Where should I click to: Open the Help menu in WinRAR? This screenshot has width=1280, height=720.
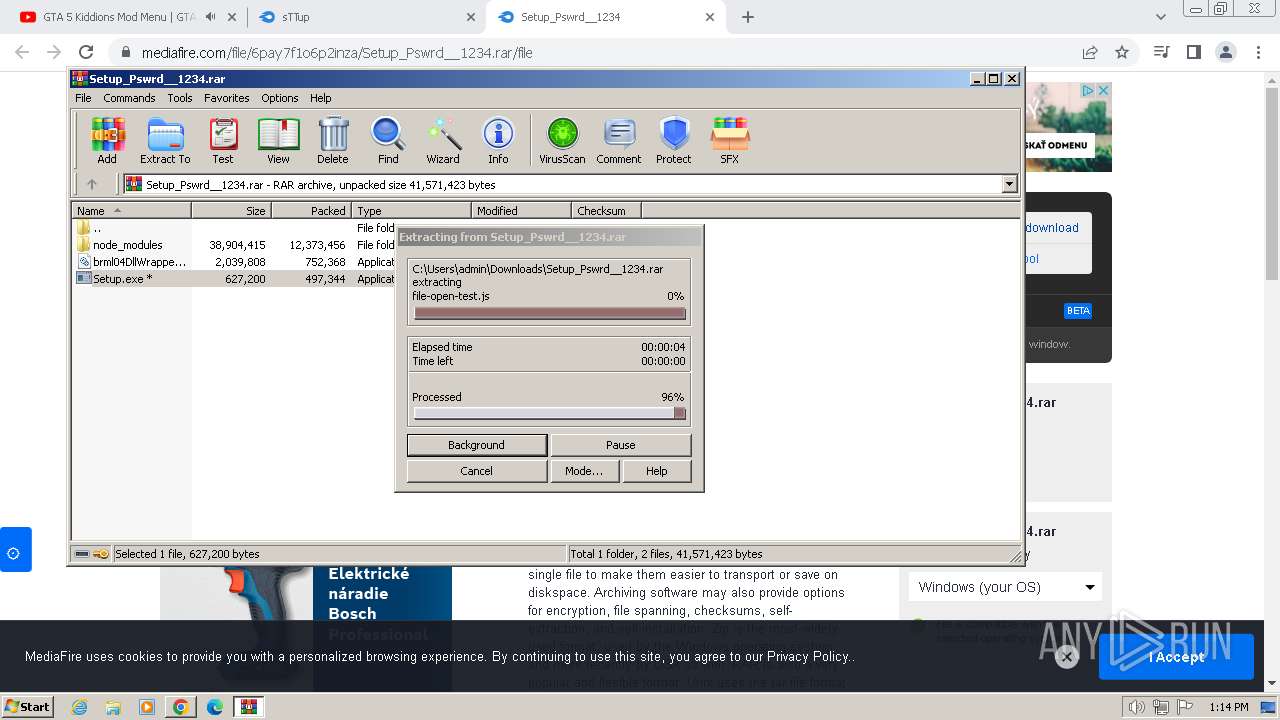320,98
